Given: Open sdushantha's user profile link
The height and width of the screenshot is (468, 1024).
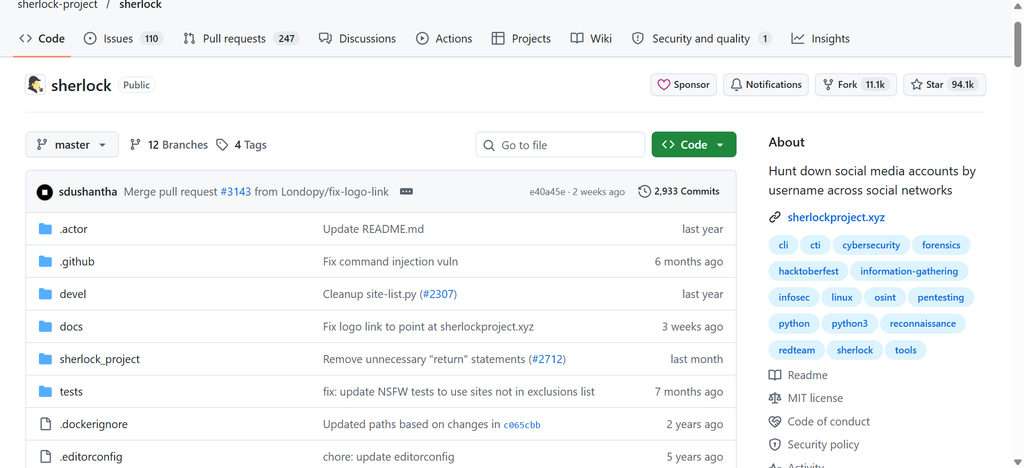Looking at the screenshot, I should [88, 192].
